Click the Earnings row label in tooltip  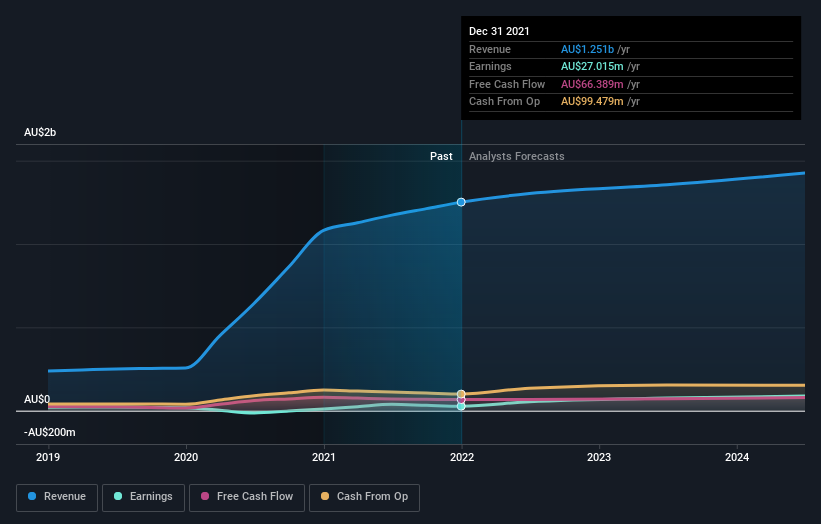(490, 66)
